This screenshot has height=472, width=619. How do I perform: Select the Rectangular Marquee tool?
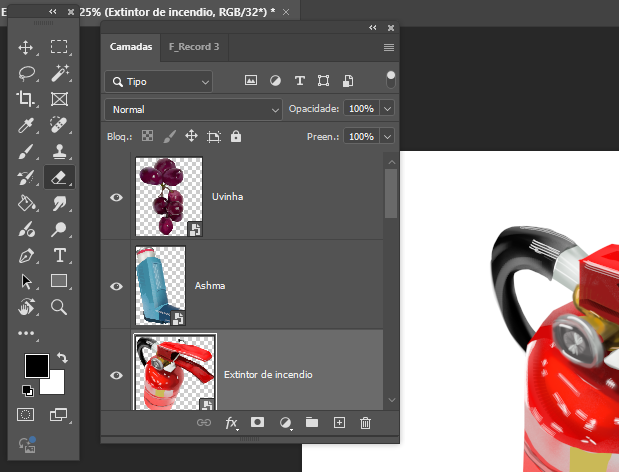click(59, 47)
